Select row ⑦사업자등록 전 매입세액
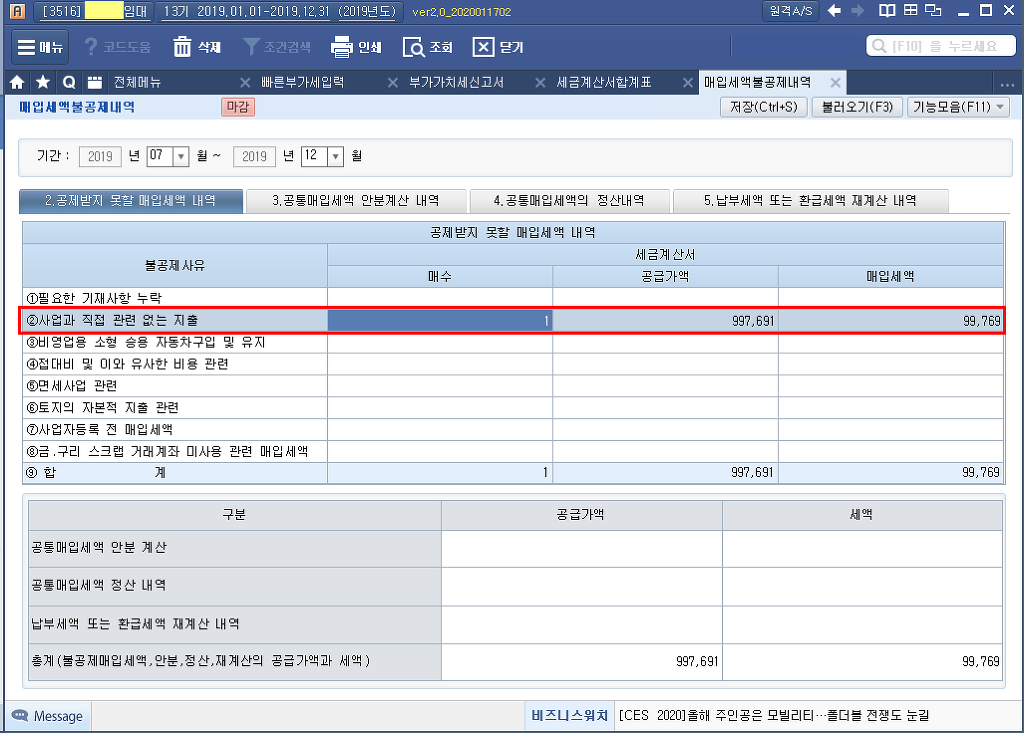 pyautogui.click(x=513, y=430)
